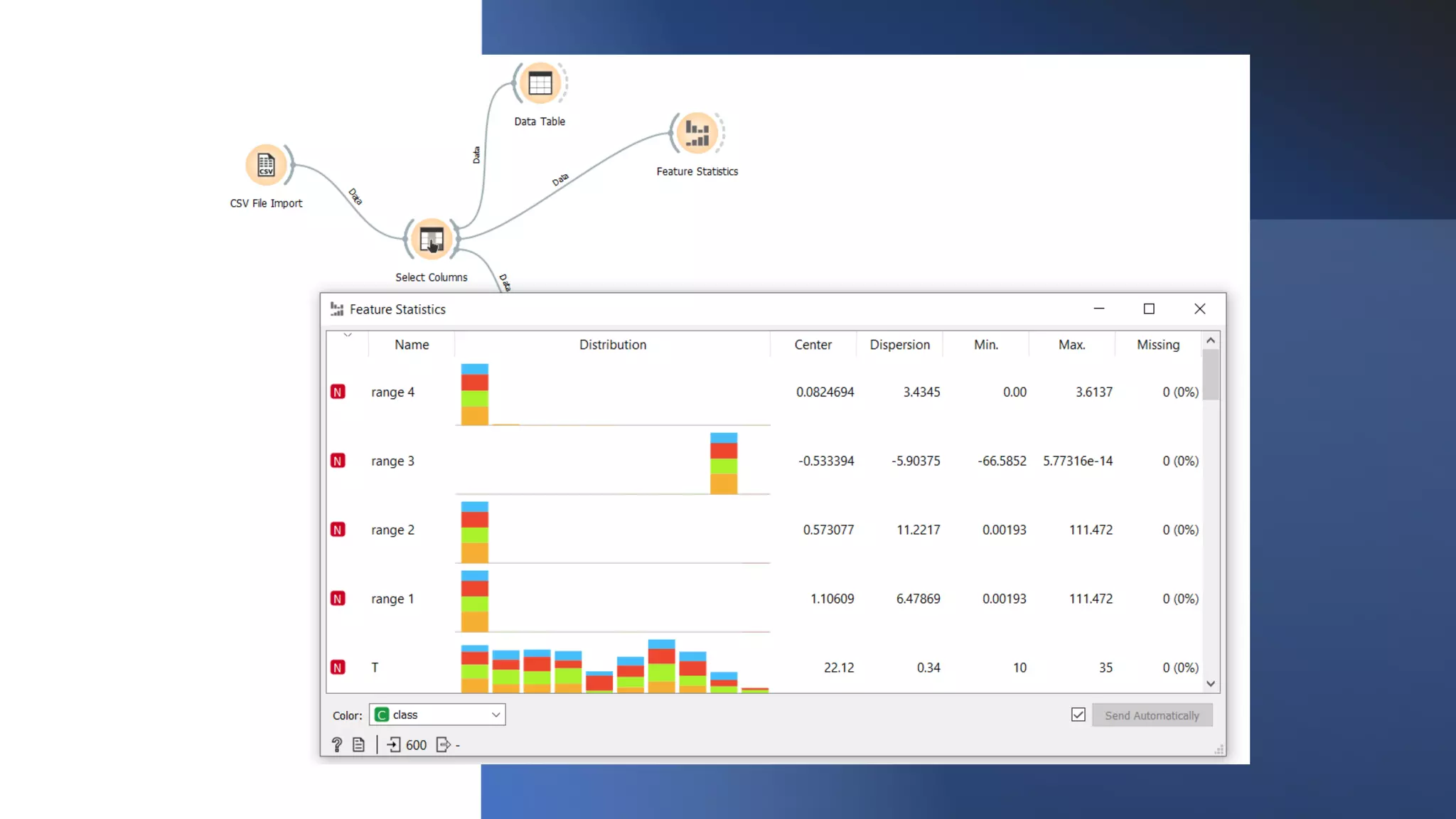Open the Select Columns widget node
Viewport: 1456px width, 819px height.
tap(431, 239)
